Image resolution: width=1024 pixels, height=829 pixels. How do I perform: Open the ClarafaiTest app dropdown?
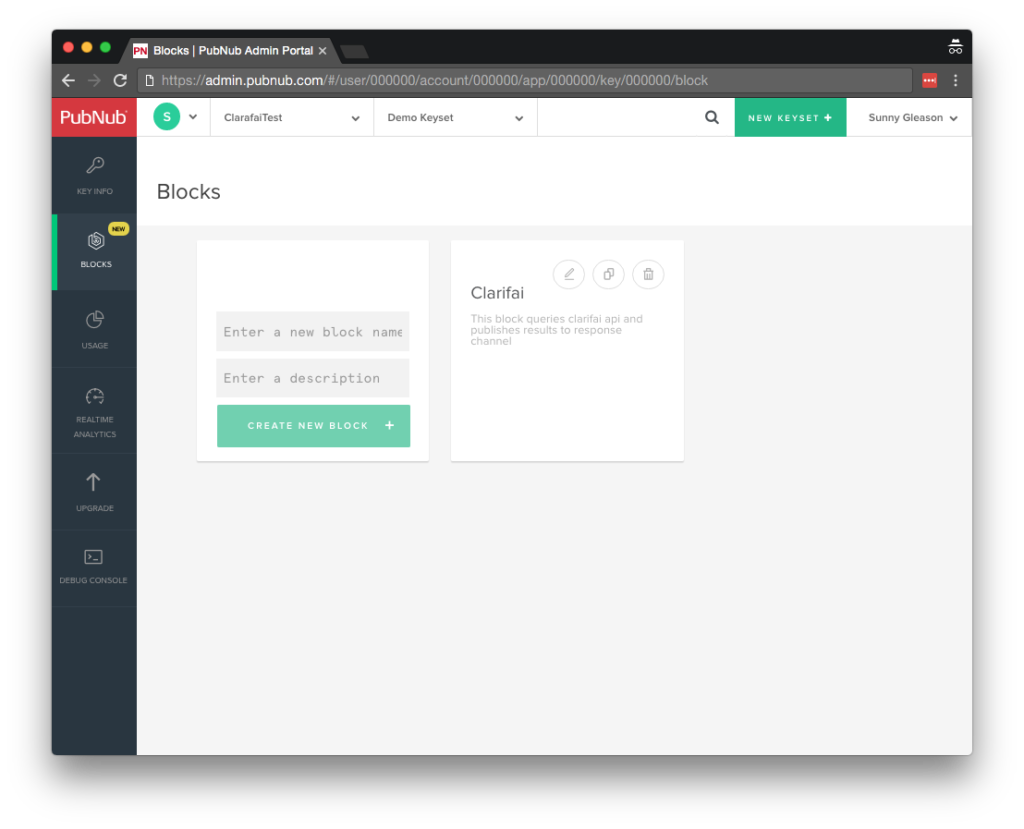(291, 117)
